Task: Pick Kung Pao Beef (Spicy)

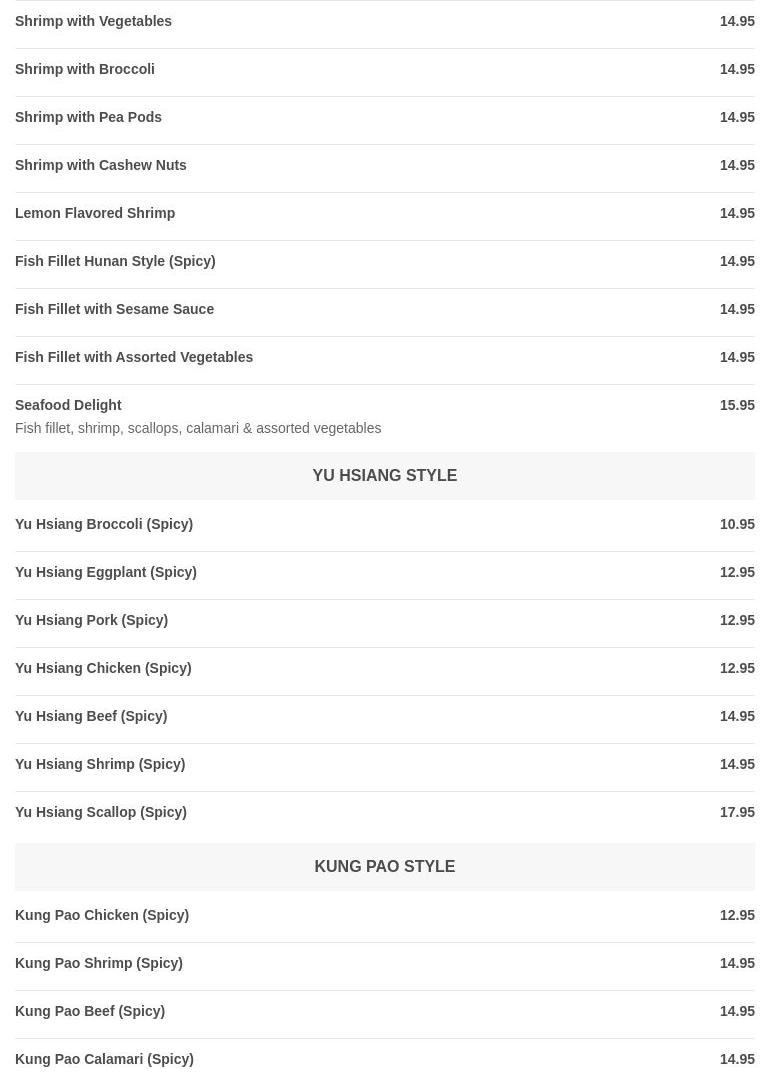Action: pos(385,1011)
